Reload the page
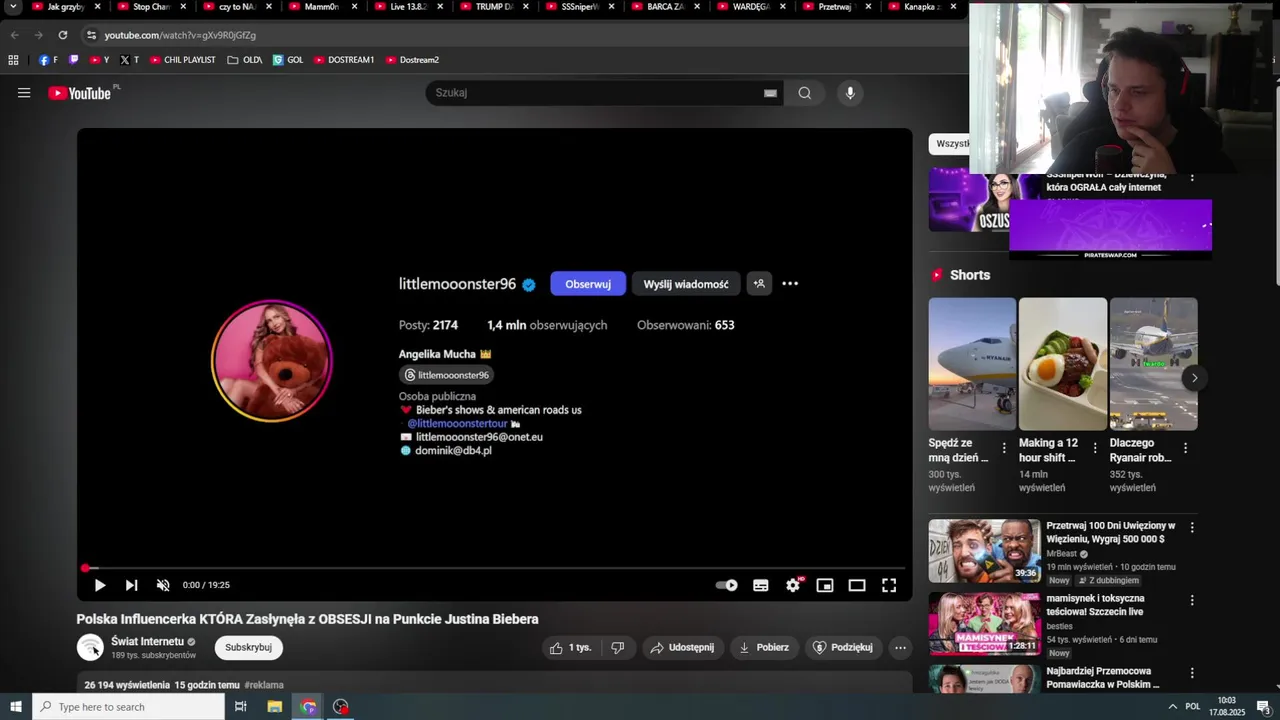Image resolution: width=1280 pixels, height=720 pixels. coord(63,35)
